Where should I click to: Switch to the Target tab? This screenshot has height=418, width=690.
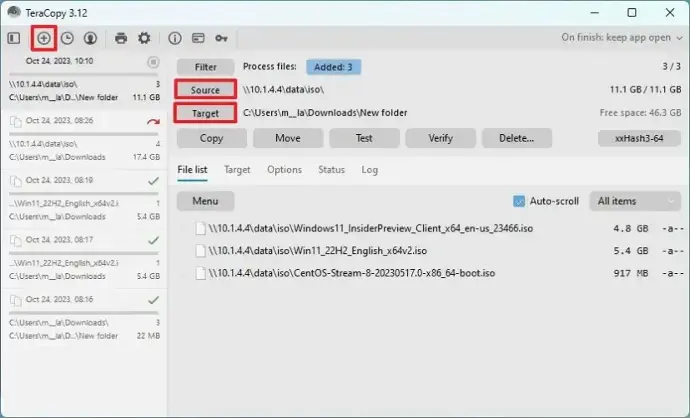237,170
